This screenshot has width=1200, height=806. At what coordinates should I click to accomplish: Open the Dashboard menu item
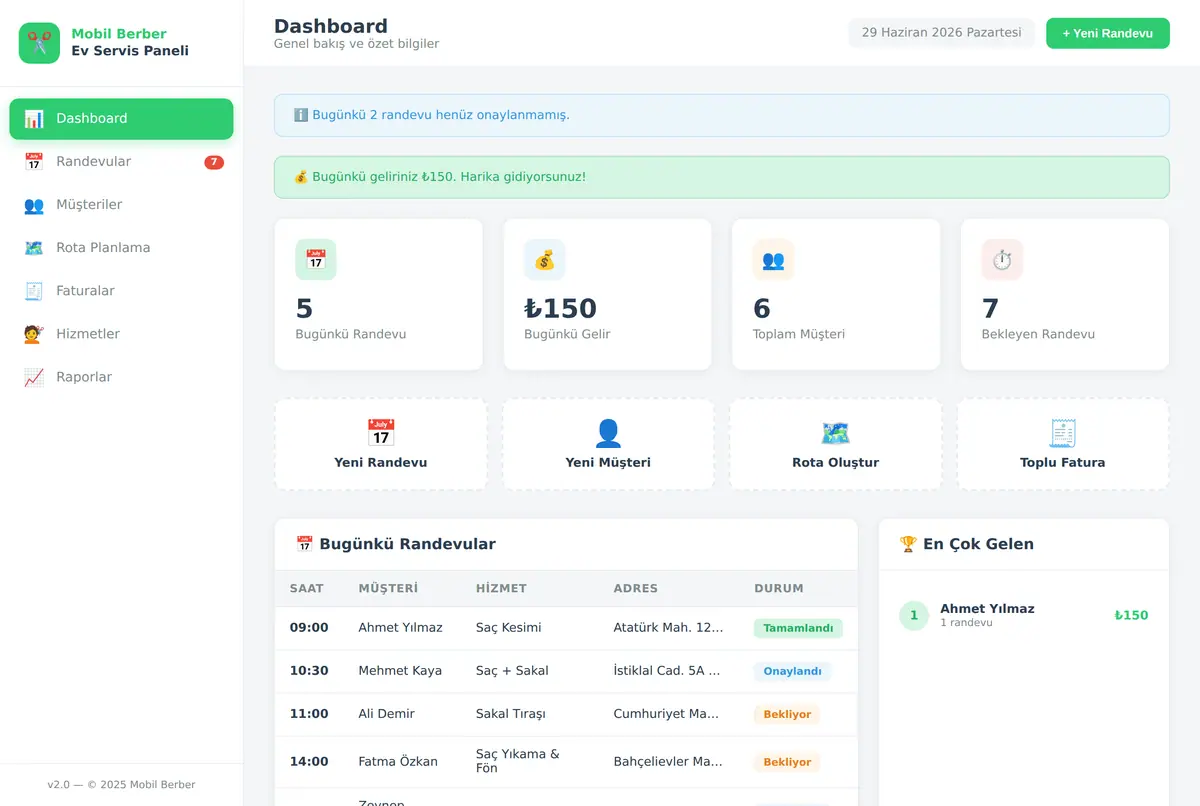pyautogui.click(x=121, y=119)
